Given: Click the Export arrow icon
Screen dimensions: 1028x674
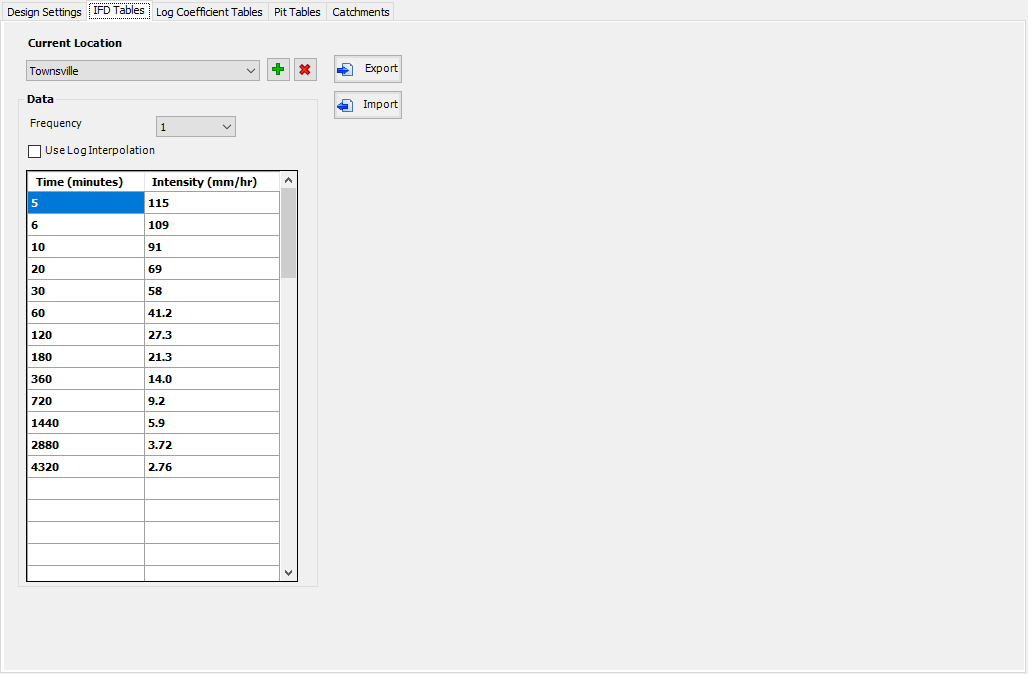Looking at the screenshot, I should pos(344,69).
